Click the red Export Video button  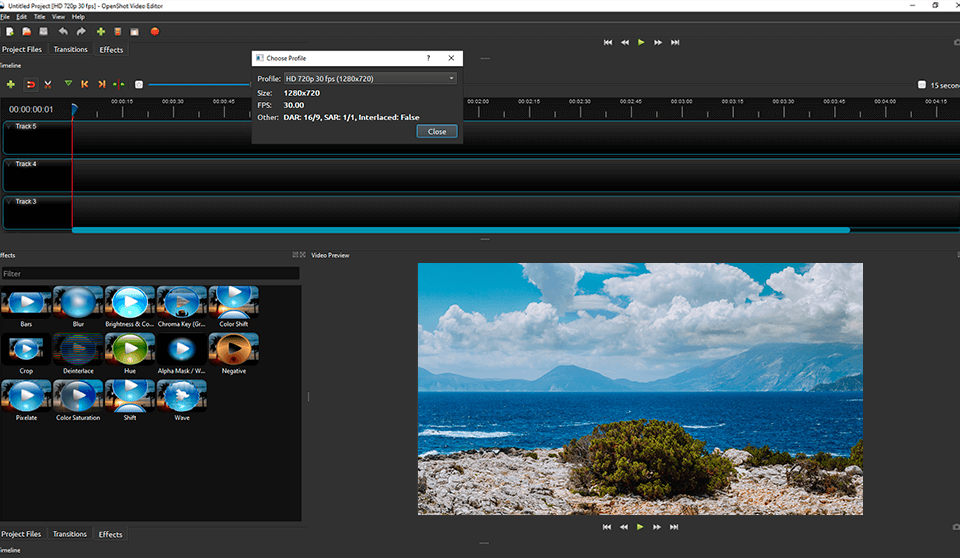click(155, 32)
